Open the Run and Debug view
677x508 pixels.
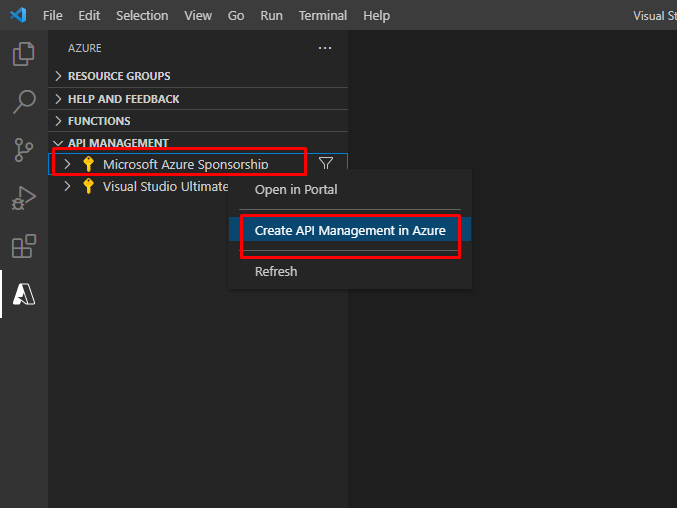pyautogui.click(x=24, y=198)
